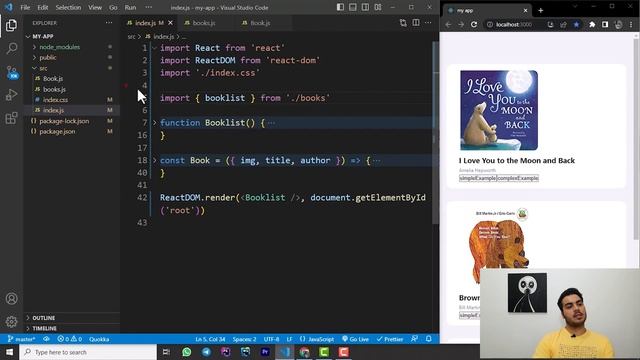Image resolution: width=640 pixels, height=360 pixels.
Task: Click the localhost:3000 address bar
Action: tap(514, 24)
